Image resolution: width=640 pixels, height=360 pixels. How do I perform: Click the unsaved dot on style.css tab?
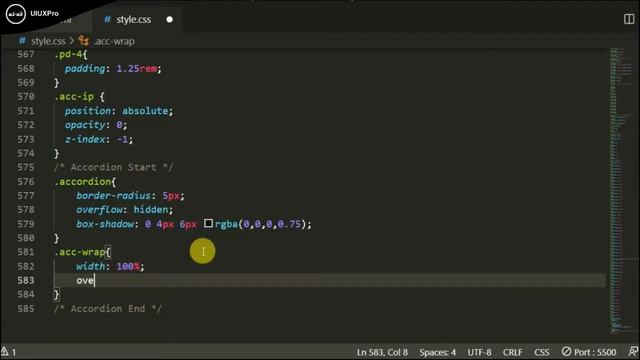(x=169, y=20)
